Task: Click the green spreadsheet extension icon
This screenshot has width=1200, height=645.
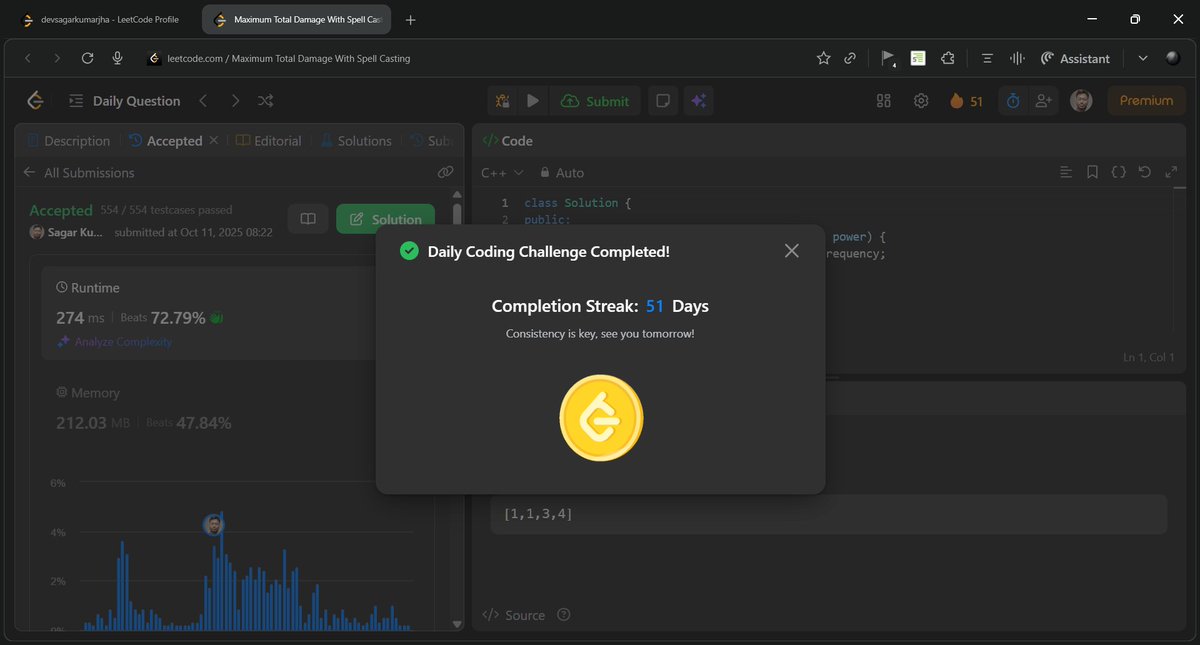Action: click(x=918, y=58)
